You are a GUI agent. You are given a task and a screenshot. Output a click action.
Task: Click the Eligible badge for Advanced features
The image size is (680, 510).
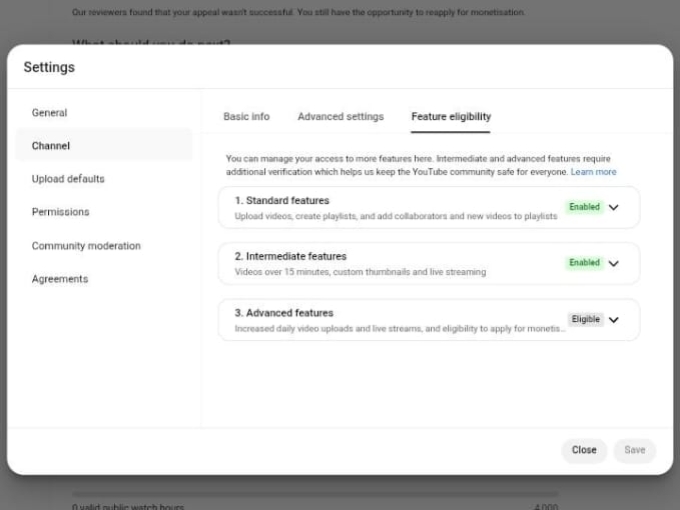[x=585, y=319]
